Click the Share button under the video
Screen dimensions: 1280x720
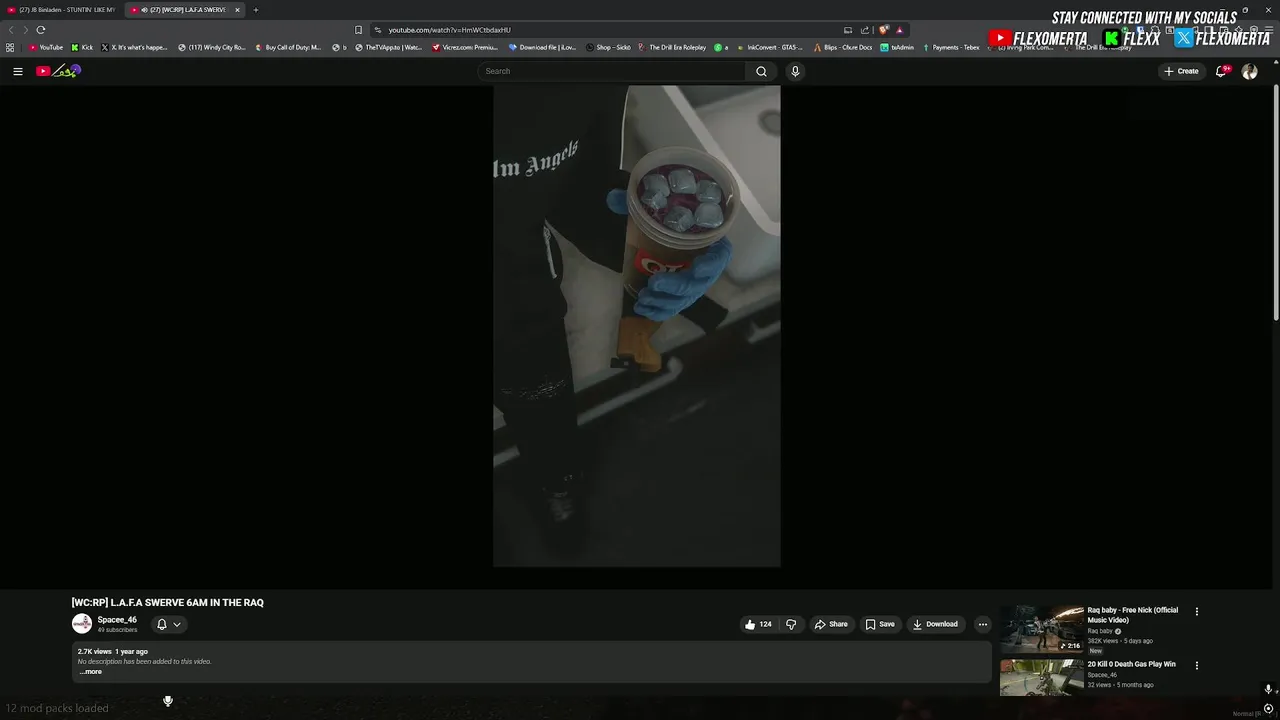(x=831, y=624)
